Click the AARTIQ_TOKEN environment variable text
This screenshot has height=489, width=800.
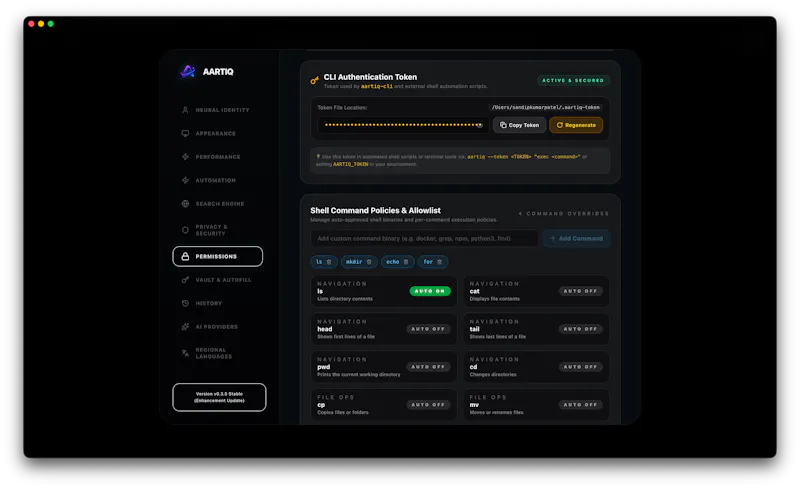click(351, 164)
